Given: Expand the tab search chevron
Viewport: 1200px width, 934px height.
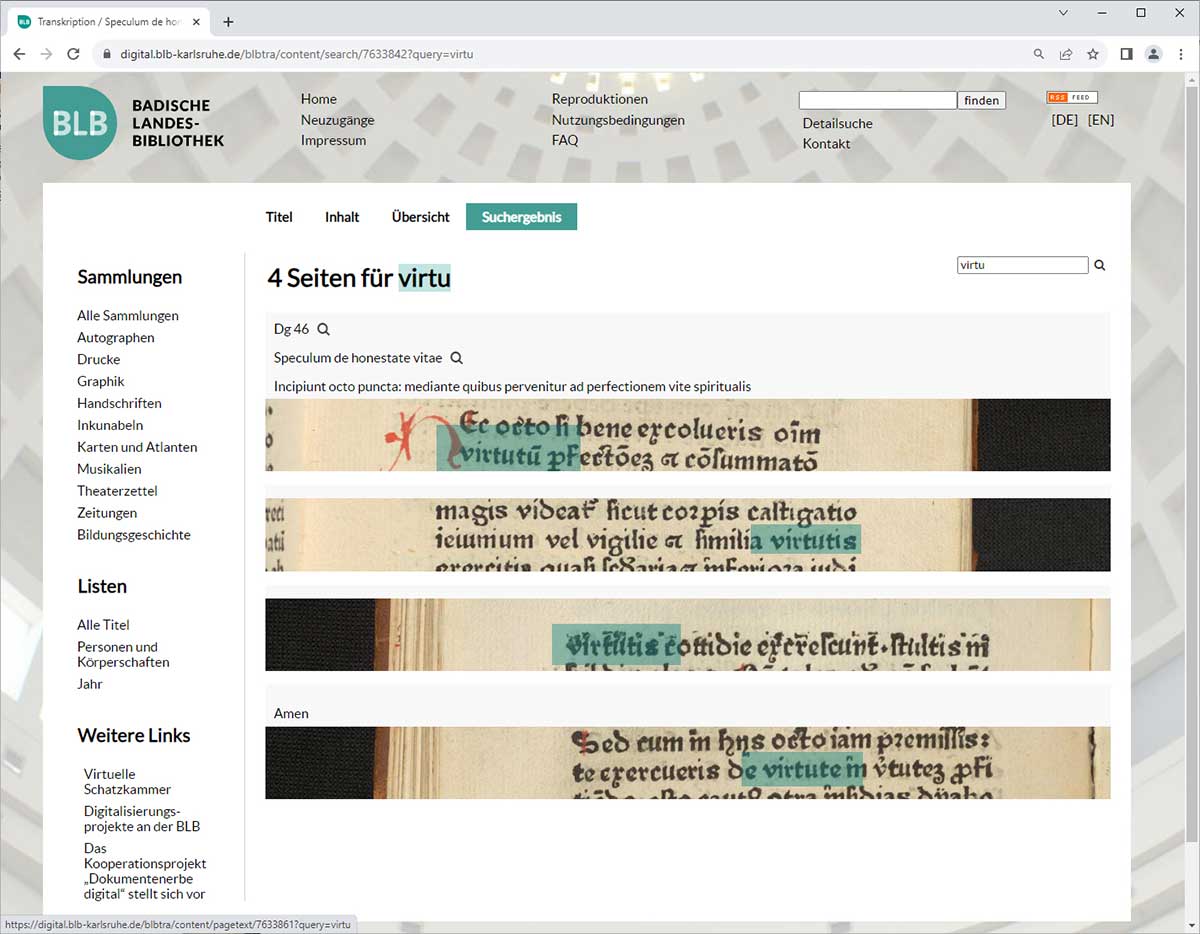Looking at the screenshot, I should 1063,13.
